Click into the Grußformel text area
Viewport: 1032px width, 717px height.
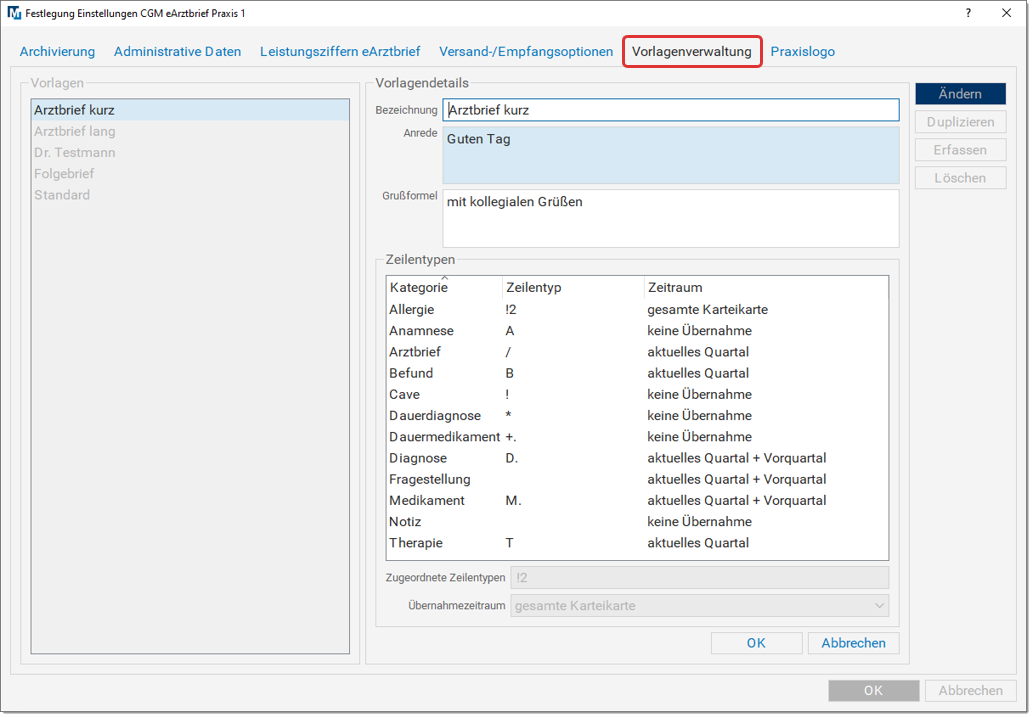(671, 219)
